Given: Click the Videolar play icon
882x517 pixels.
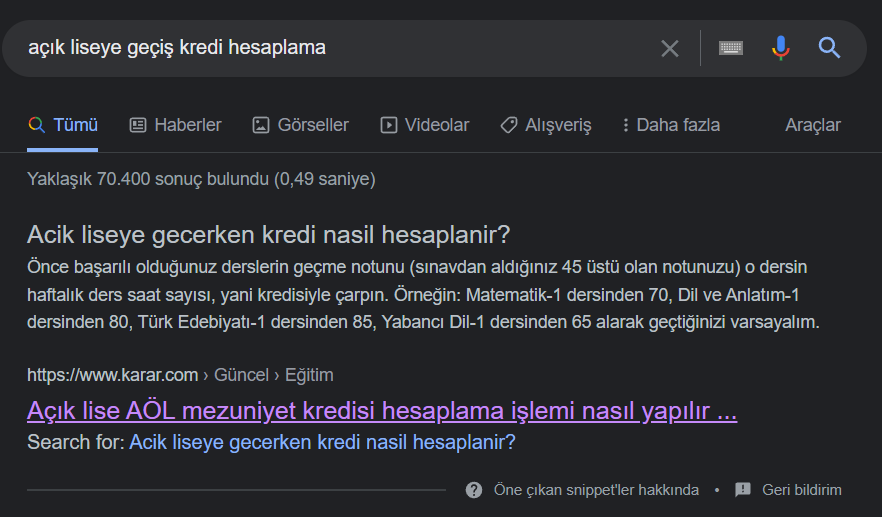Looking at the screenshot, I should coord(389,125).
